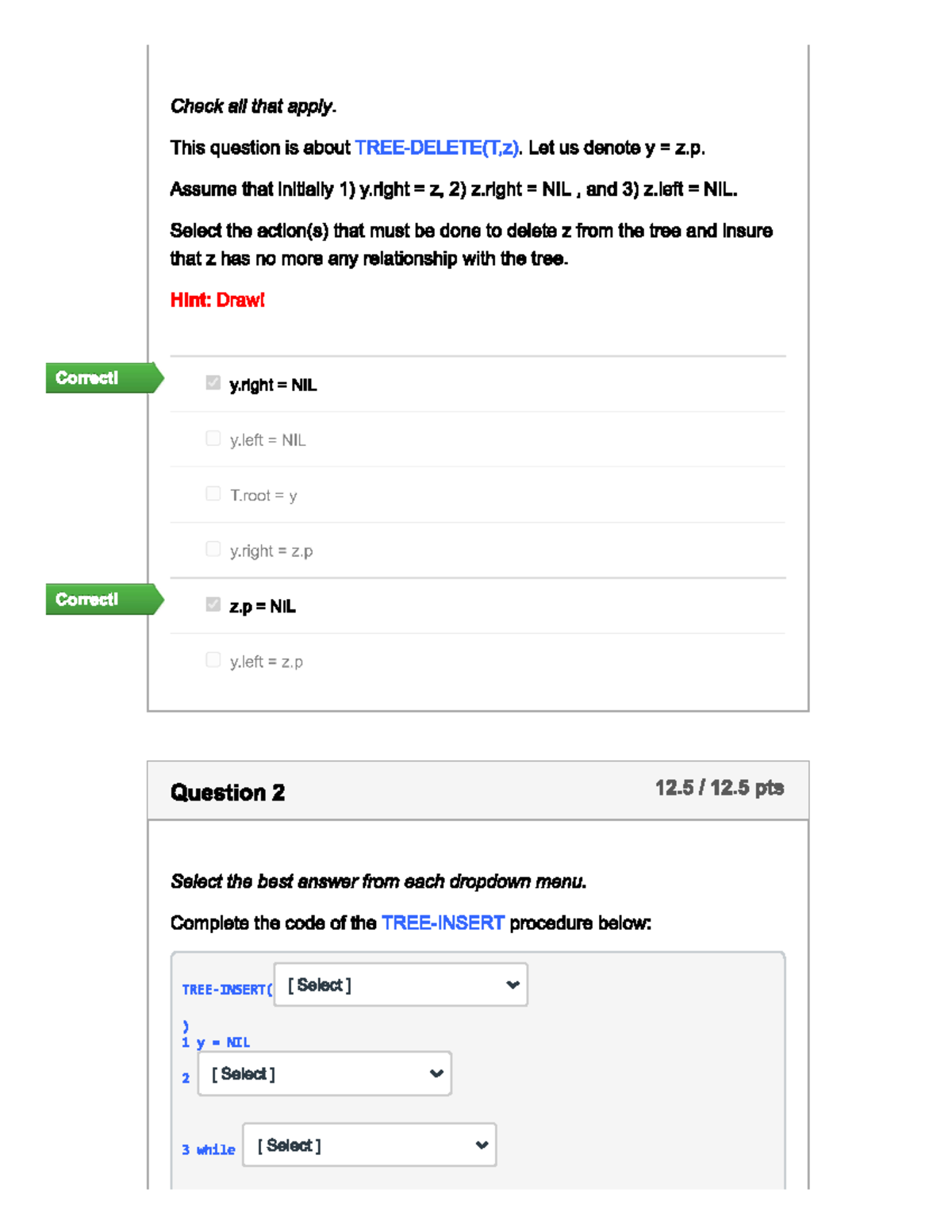Click the chevron arrow on line 2 dropdown
Viewport: 952px width, 1232px height.
coord(436,1073)
